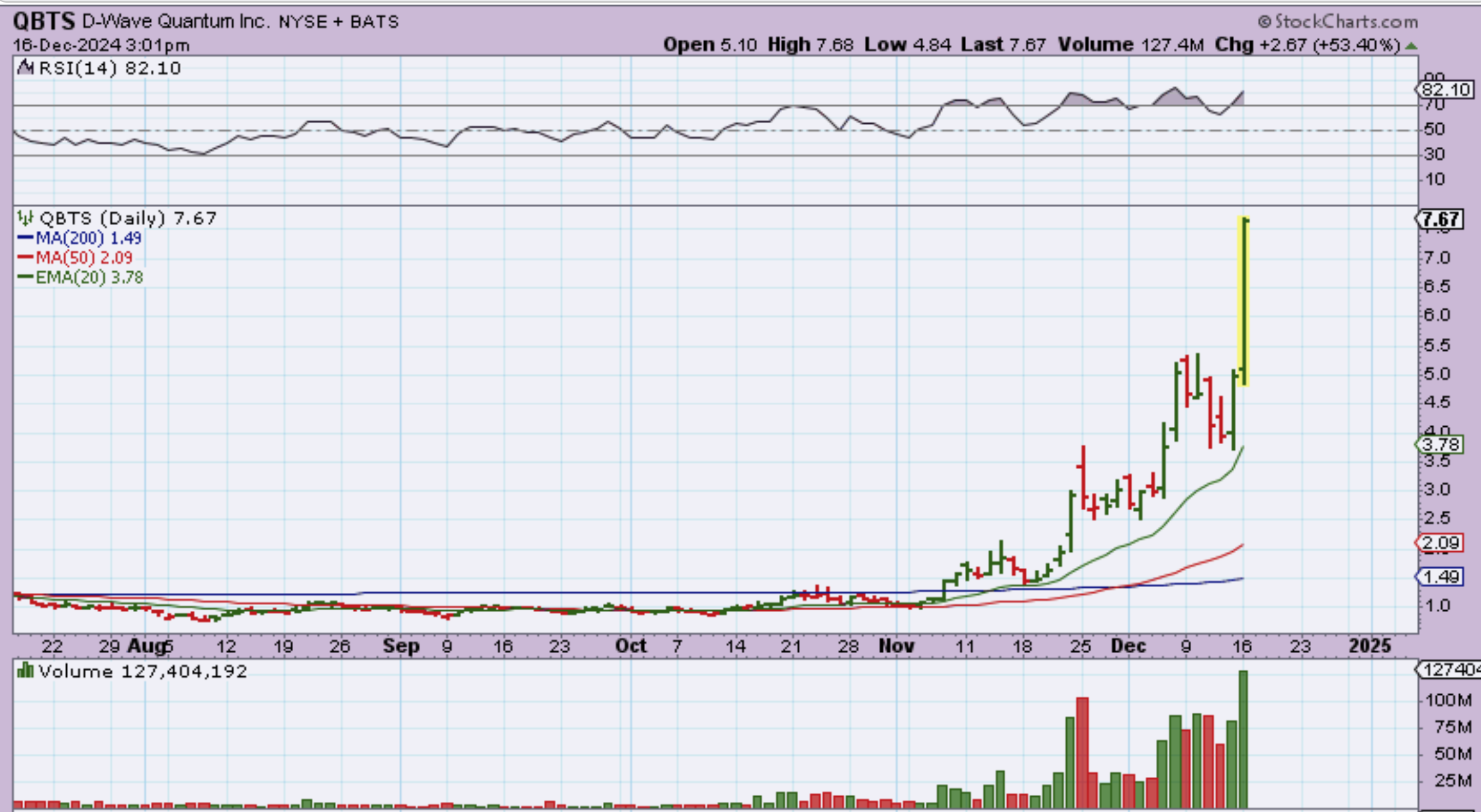Click the yellow highlighted latest price bar
1481x812 pixels.
[1243, 301]
